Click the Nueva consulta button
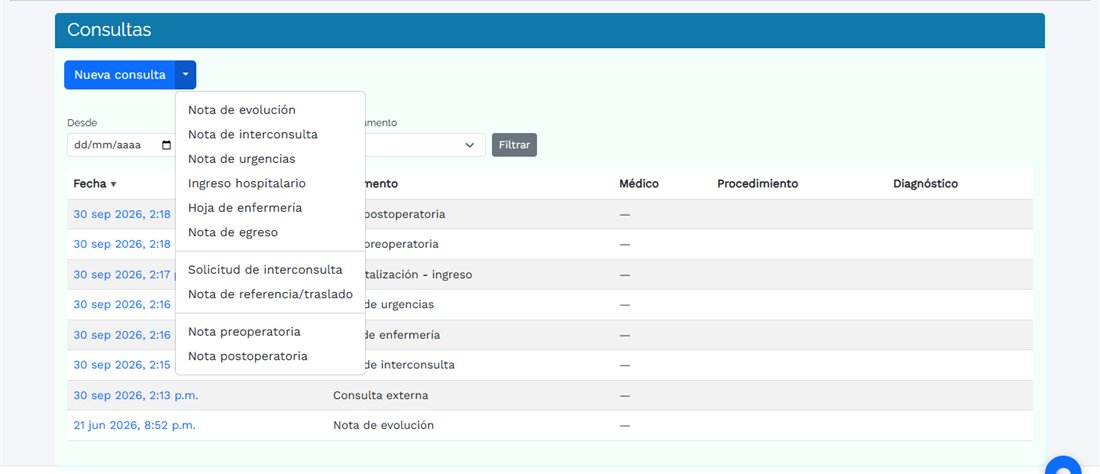1100x474 pixels. (x=120, y=75)
